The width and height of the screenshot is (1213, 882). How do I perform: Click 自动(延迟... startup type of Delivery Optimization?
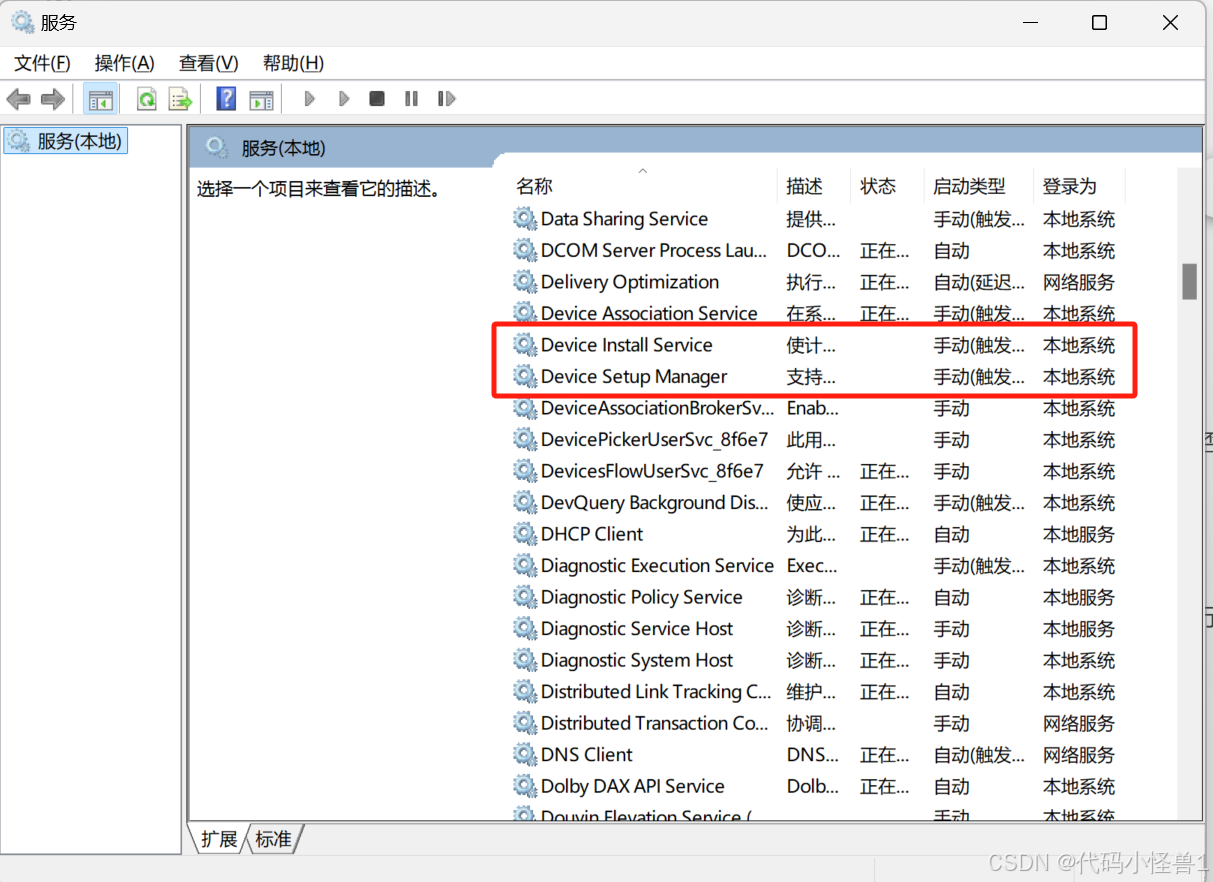coord(979,282)
